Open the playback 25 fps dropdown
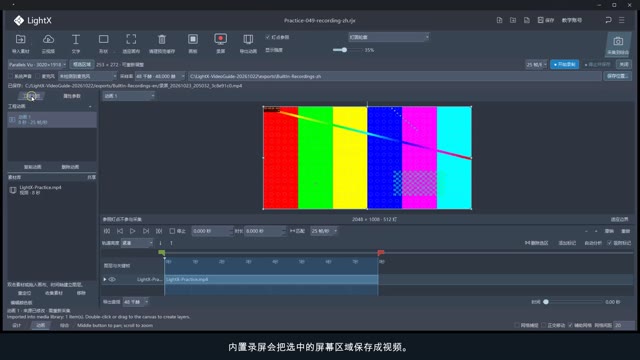 click(x=324, y=231)
